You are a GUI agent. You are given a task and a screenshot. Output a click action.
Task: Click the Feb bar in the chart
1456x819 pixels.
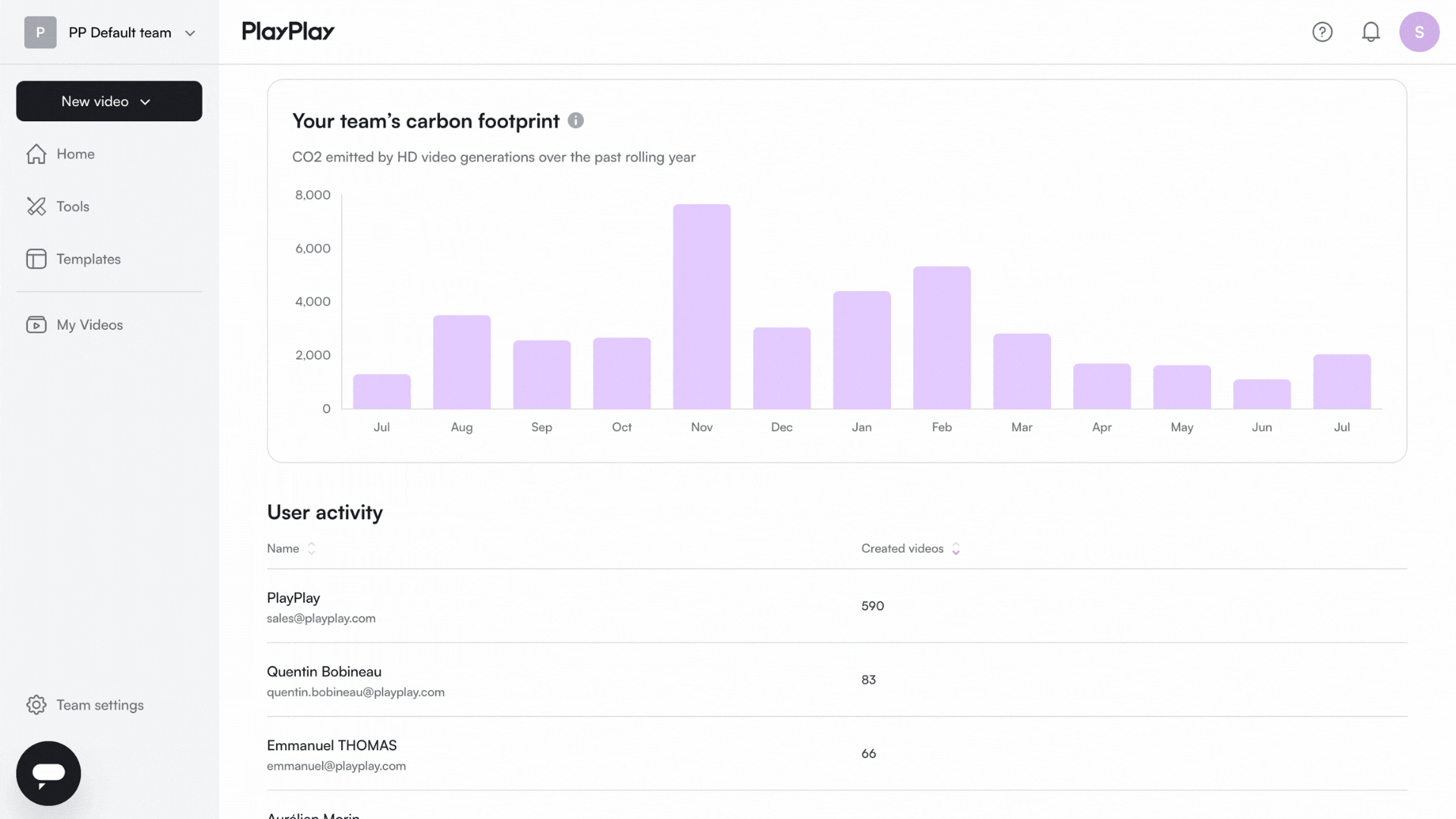coord(942,337)
